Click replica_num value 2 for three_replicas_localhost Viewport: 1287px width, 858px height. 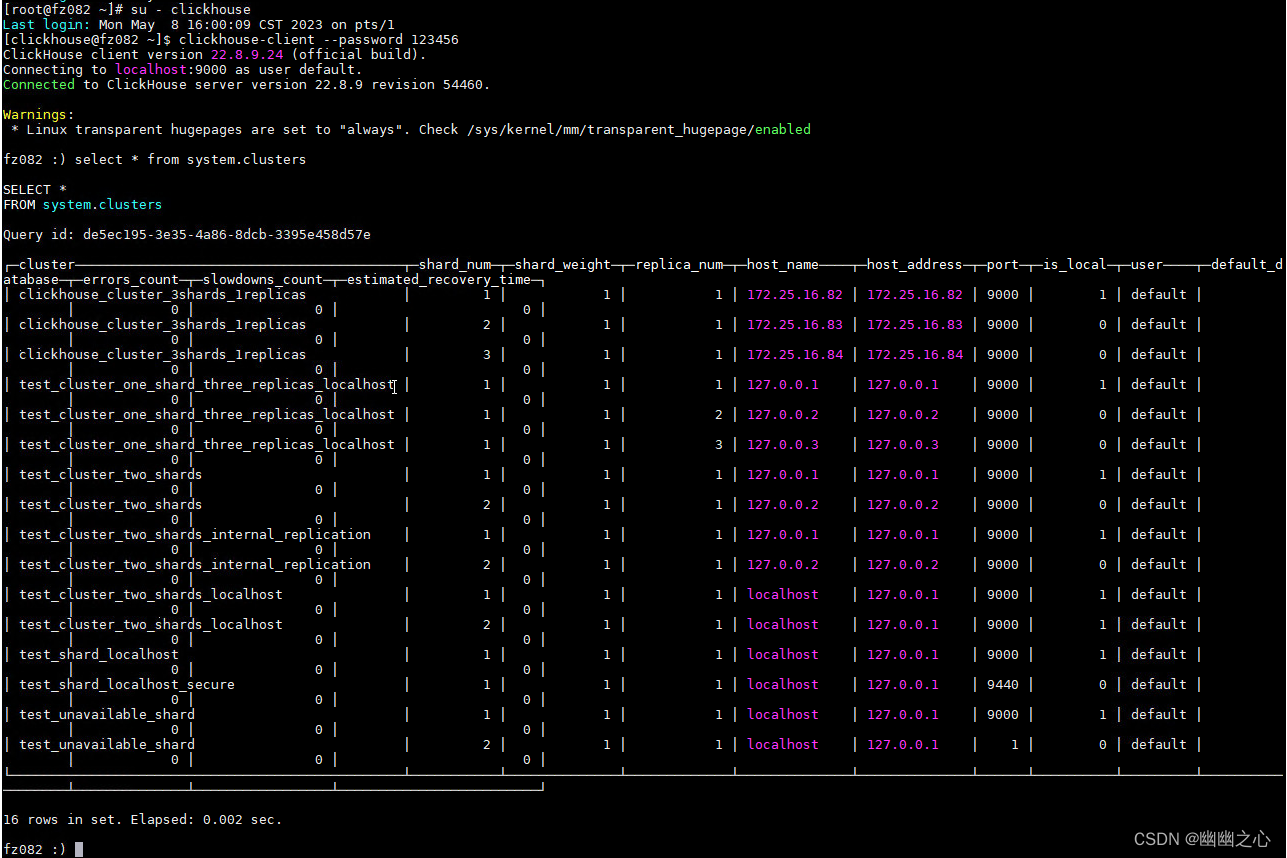pos(719,414)
